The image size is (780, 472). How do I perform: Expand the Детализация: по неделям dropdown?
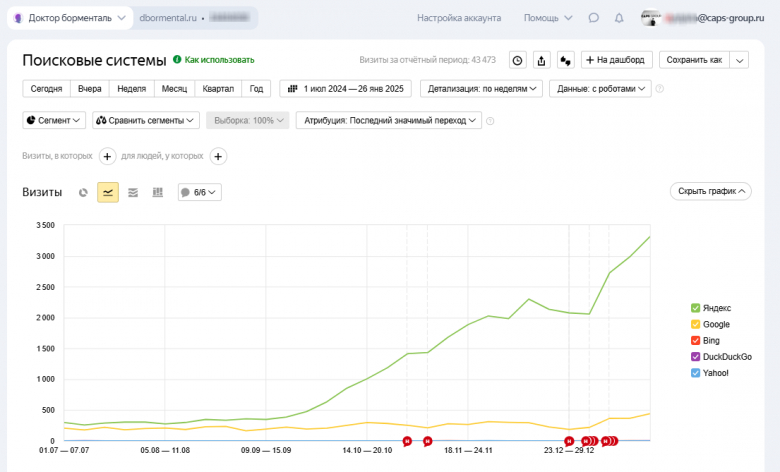click(481, 89)
